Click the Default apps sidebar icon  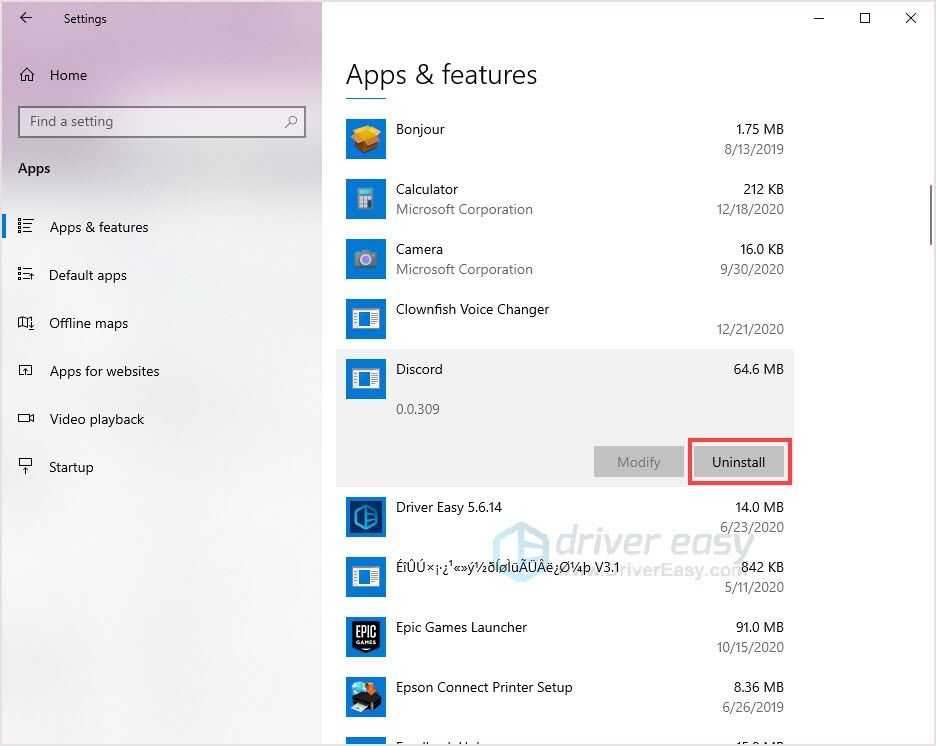tap(26, 275)
